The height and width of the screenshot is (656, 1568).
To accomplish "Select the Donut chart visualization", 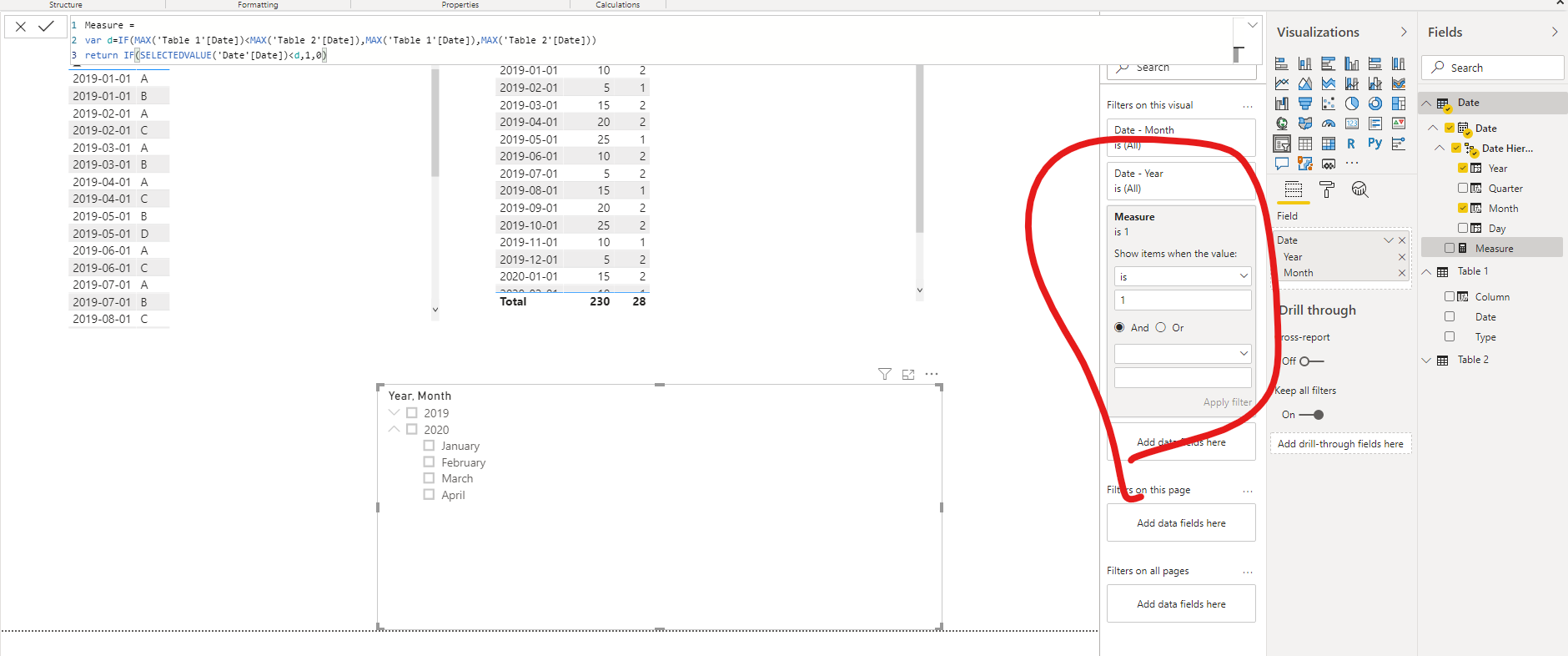I will pyautogui.click(x=1375, y=103).
